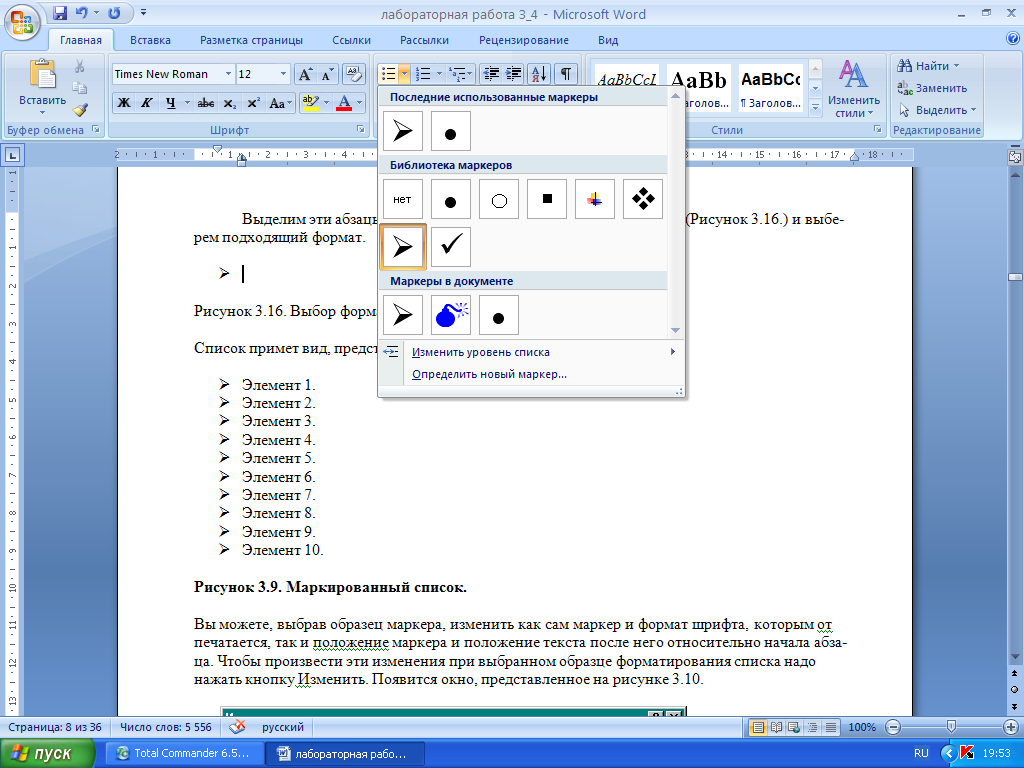The width and height of the screenshot is (1024, 768).
Task: Open font color dropdown arrow
Action: click(359, 103)
